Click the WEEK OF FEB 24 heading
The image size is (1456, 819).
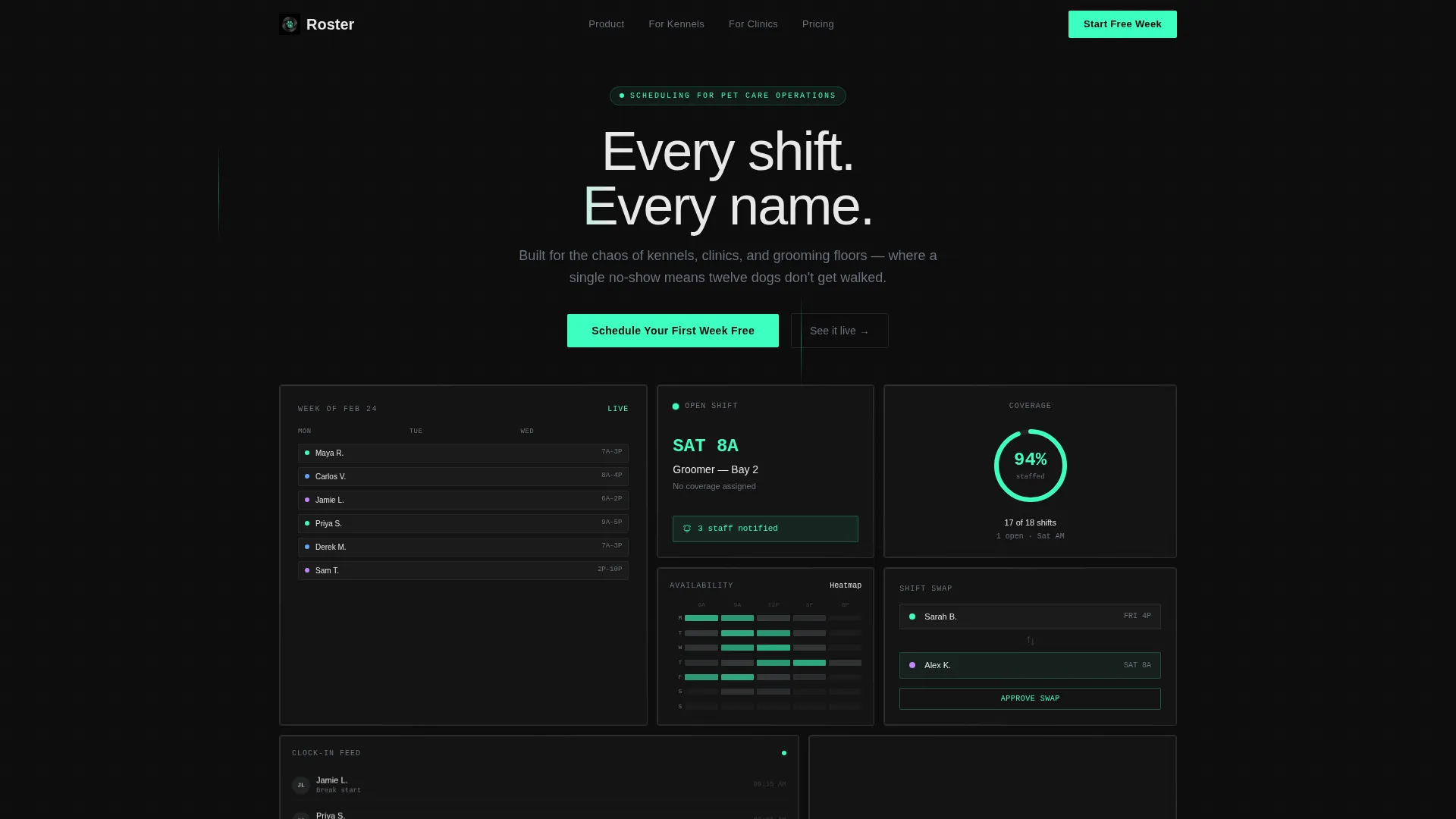click(x=337, y=409)
